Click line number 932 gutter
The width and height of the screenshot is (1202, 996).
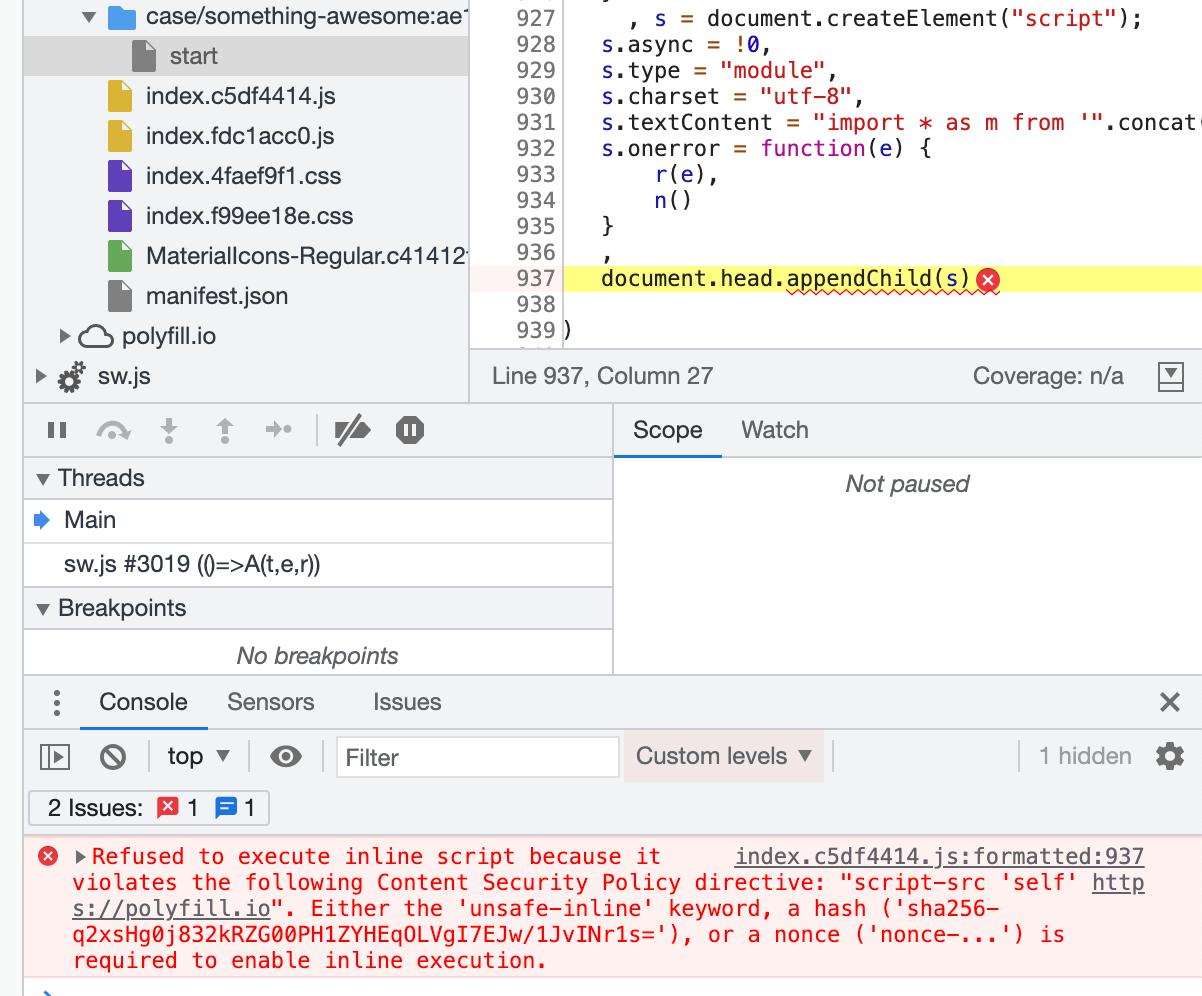536,148
